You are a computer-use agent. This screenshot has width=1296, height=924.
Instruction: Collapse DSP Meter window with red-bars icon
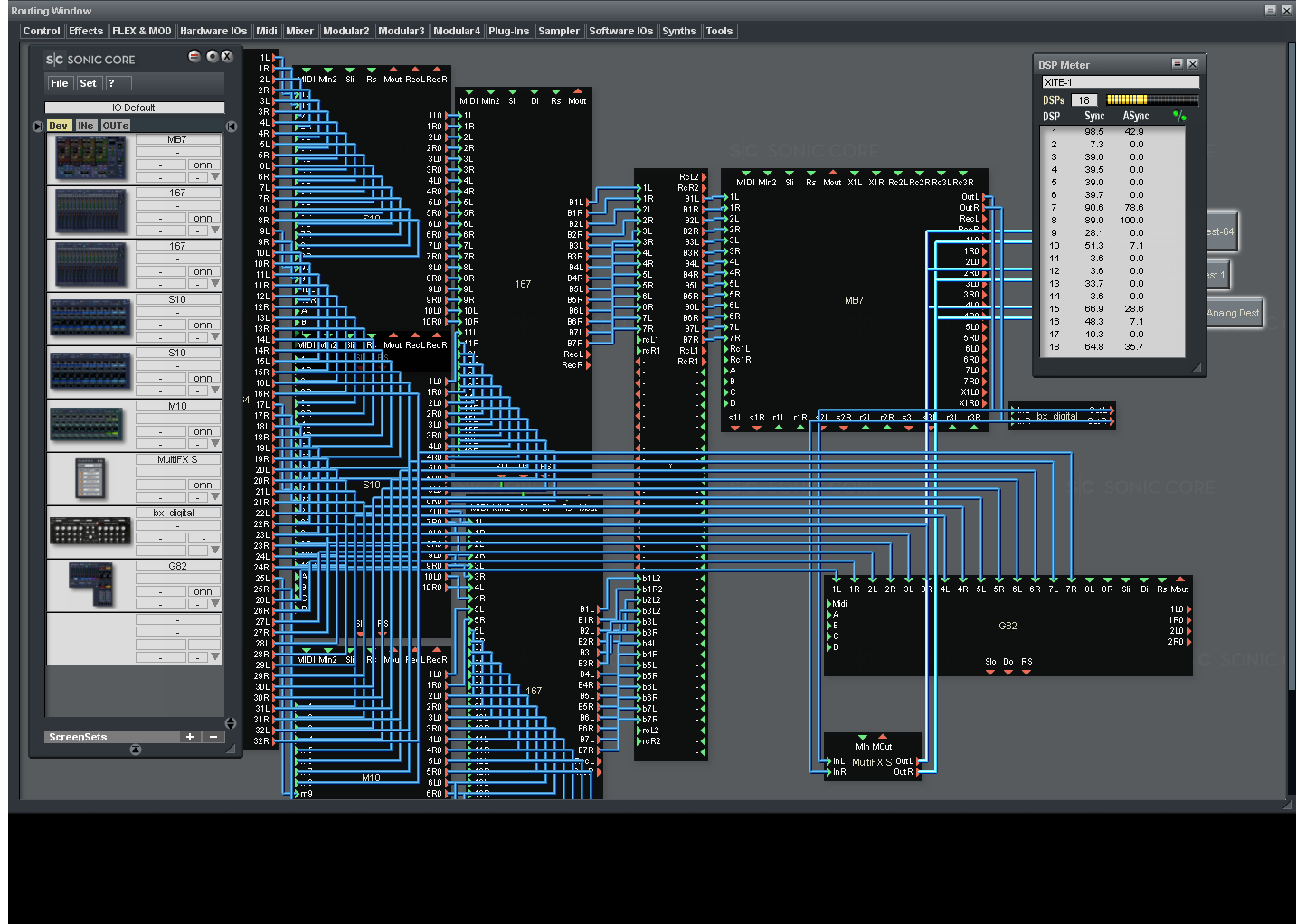click(1178, 64)
